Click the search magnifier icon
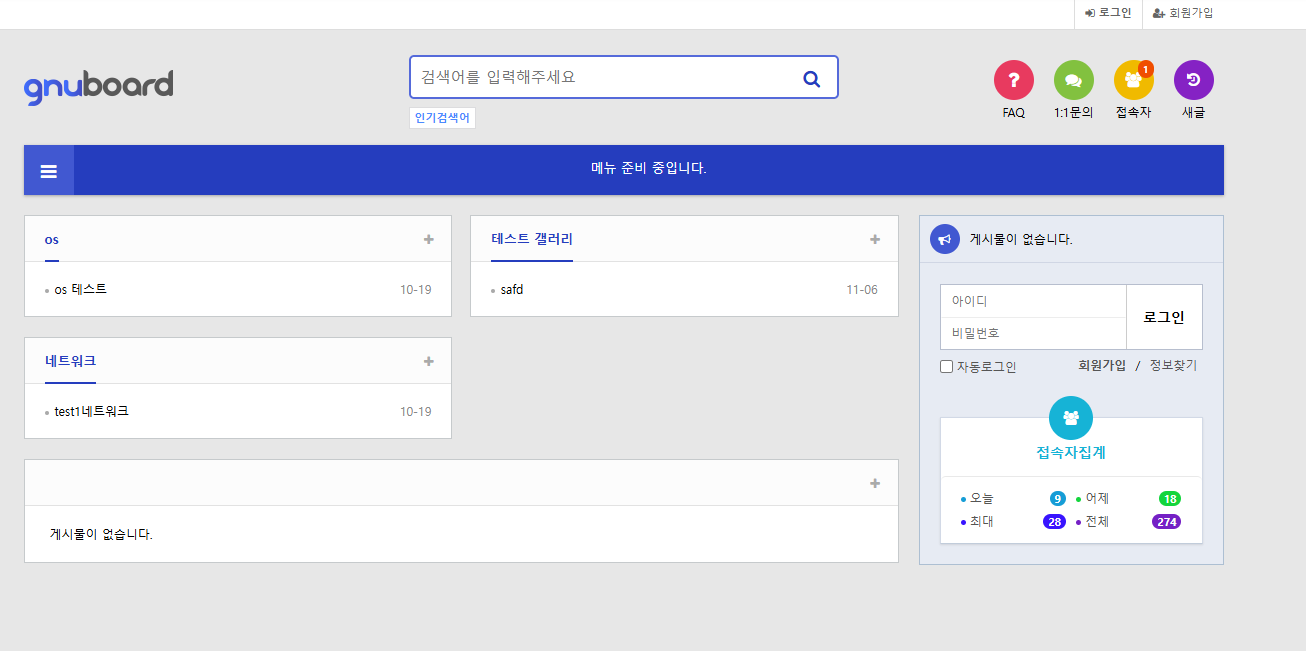Screen dimensions: 1306x651 [811, 78]
